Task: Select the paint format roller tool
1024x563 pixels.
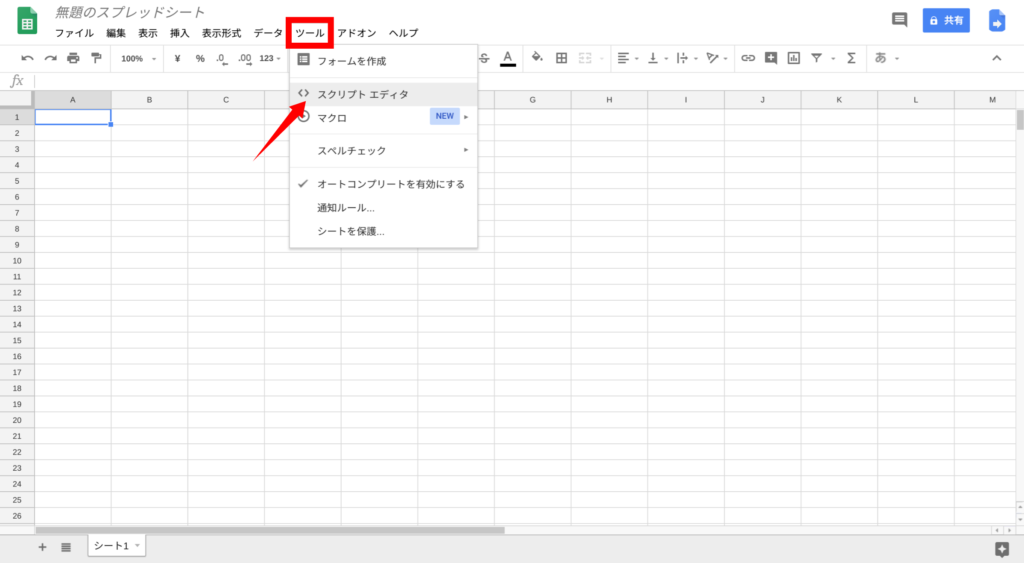Action: click(x=96, y=58)
